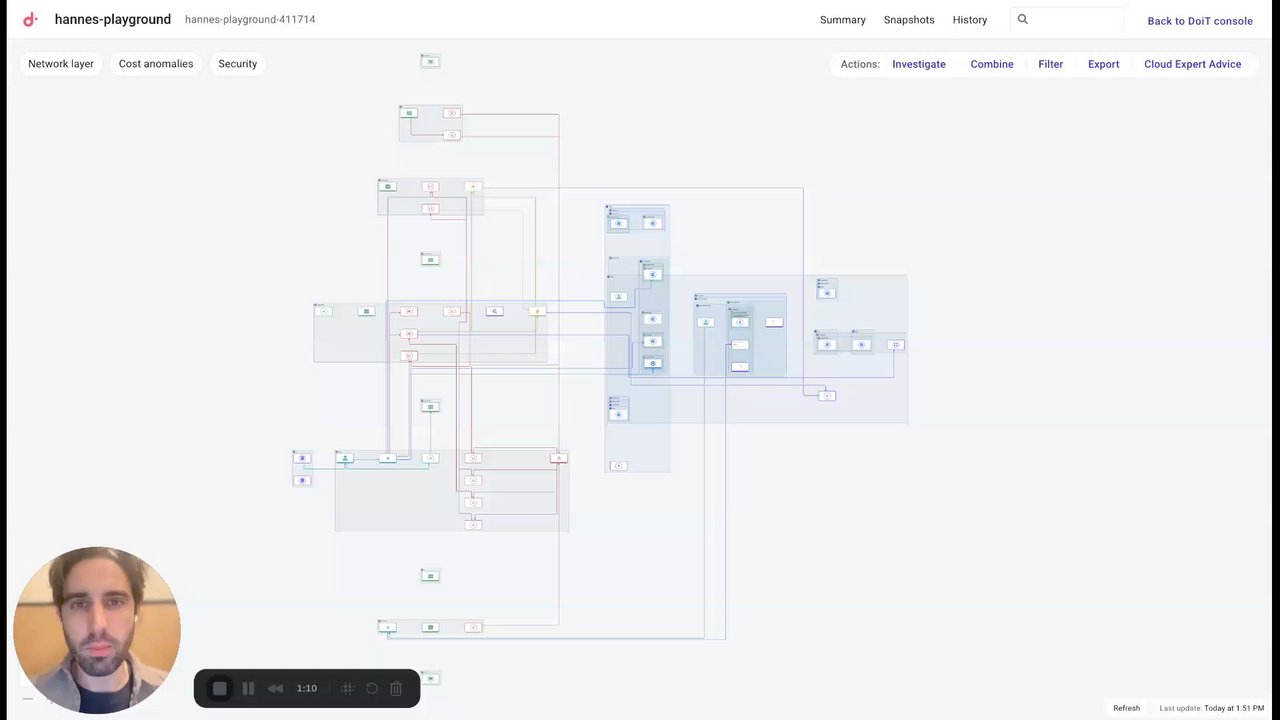
Task: Toggle the Cost anomalies chip
Action: coord(156,64)
